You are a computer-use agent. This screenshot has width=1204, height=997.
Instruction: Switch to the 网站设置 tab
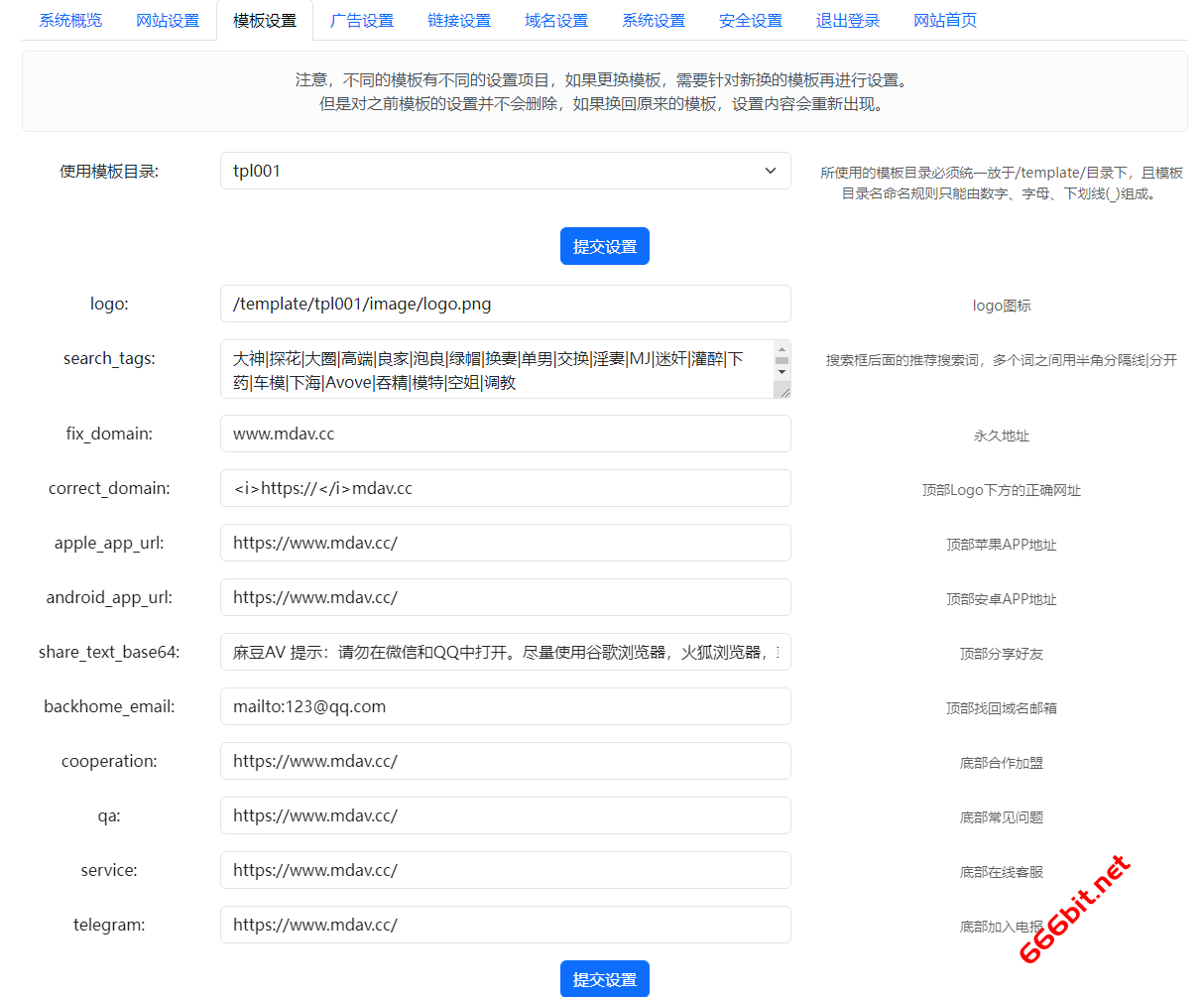pyautogui.click(x=168, y=20)
